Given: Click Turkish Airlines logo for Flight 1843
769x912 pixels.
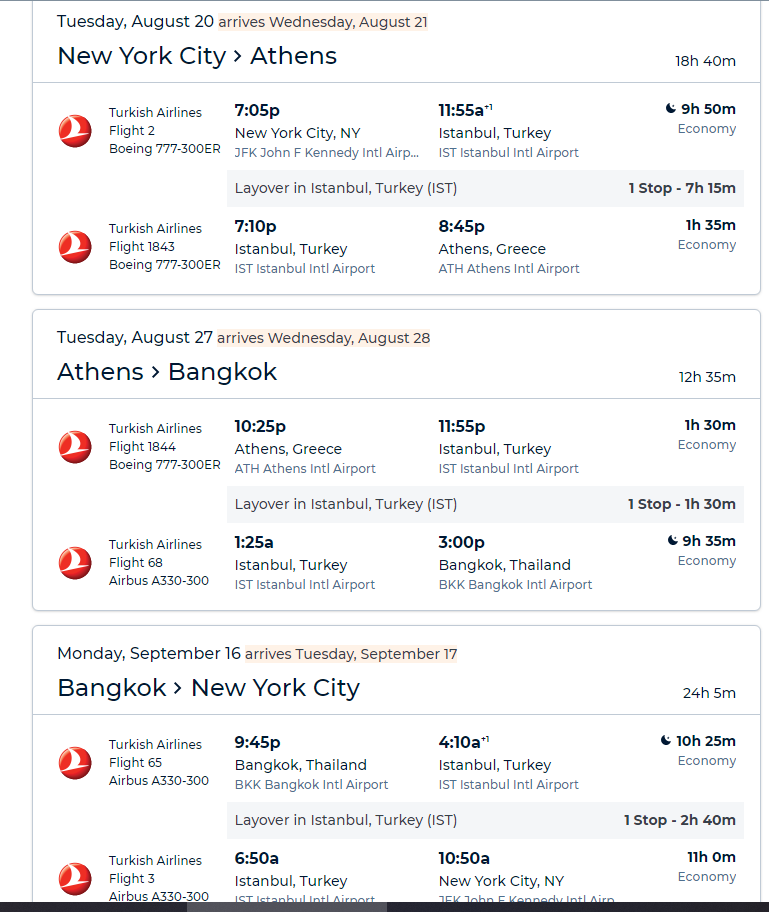Looking at the screenshot, I should coord(75,247).
